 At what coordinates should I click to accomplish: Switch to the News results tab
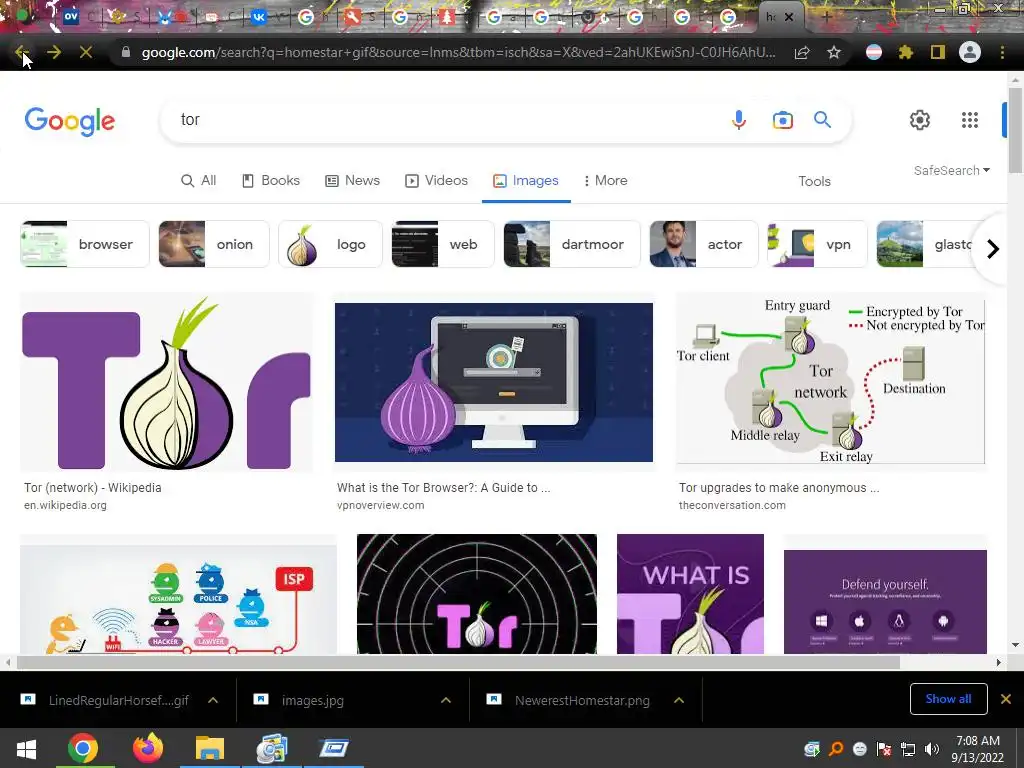point(353,180)
